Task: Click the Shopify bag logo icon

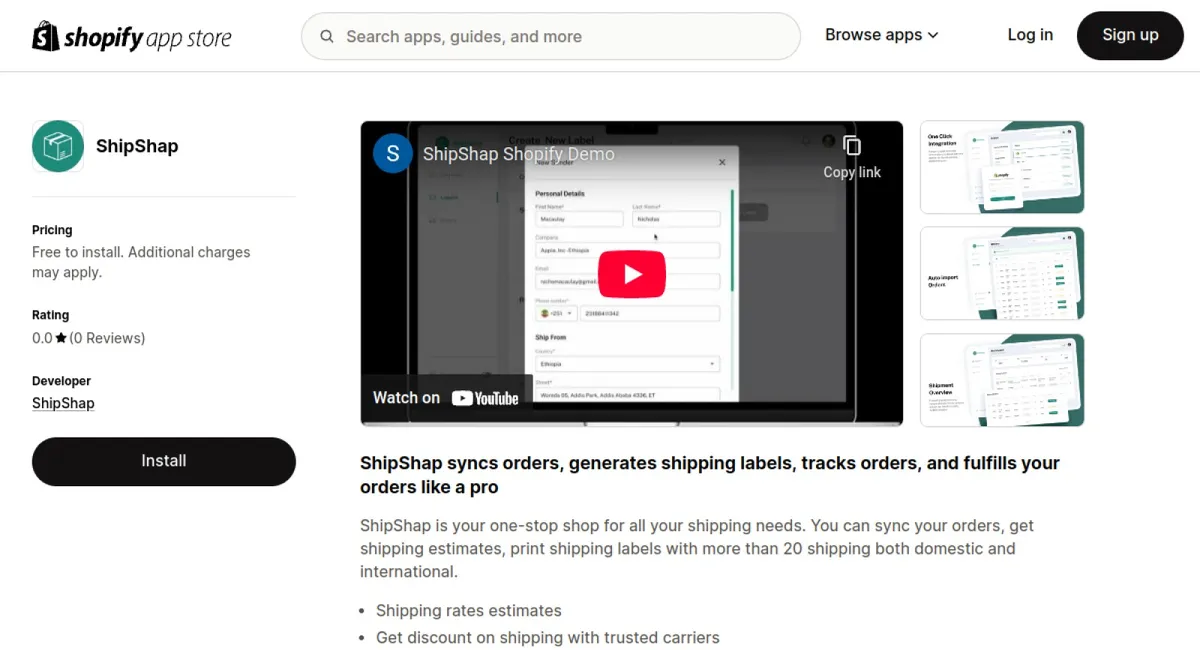Action: [46, 36]
